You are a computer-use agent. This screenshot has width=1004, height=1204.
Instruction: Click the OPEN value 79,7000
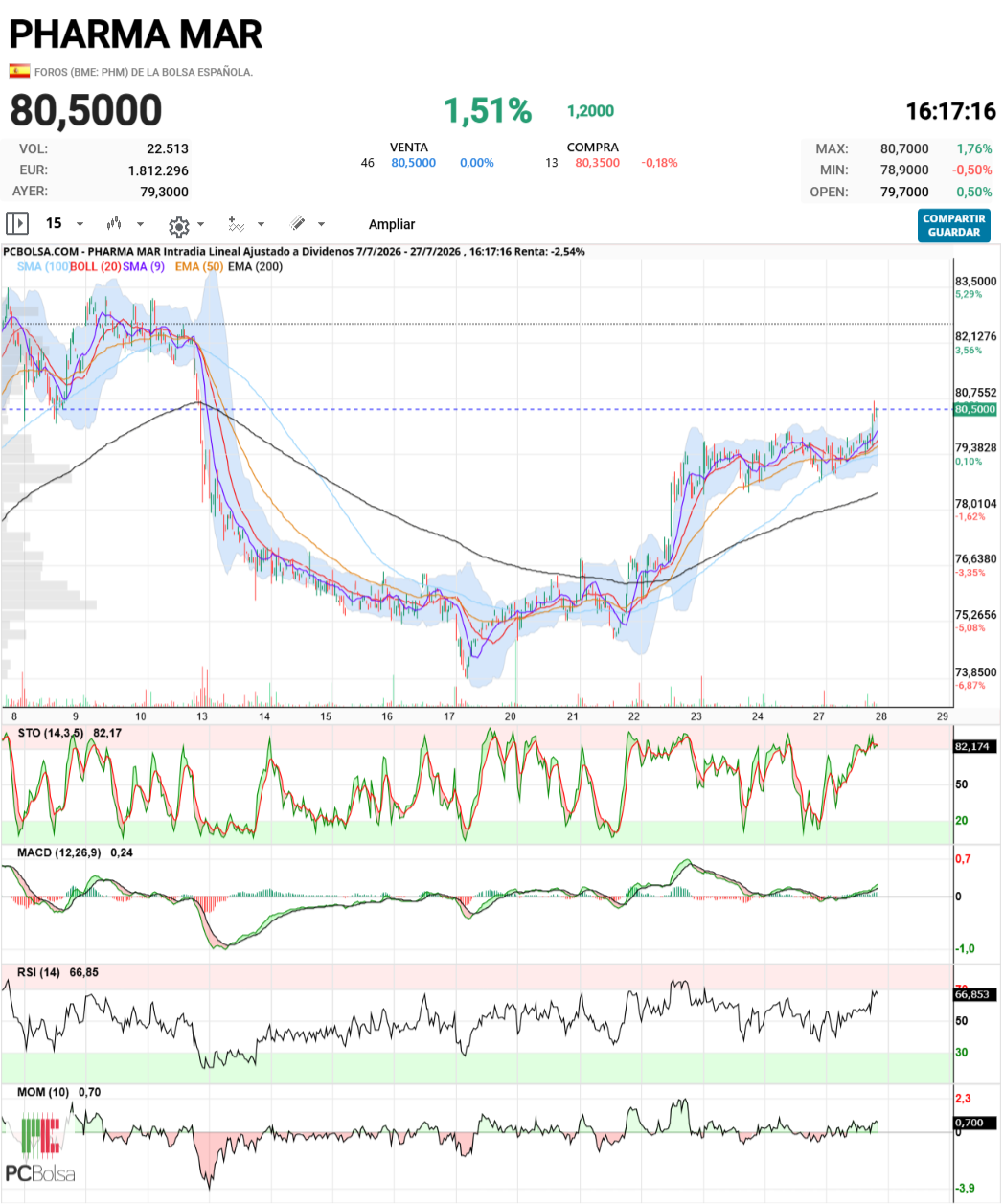904,192
